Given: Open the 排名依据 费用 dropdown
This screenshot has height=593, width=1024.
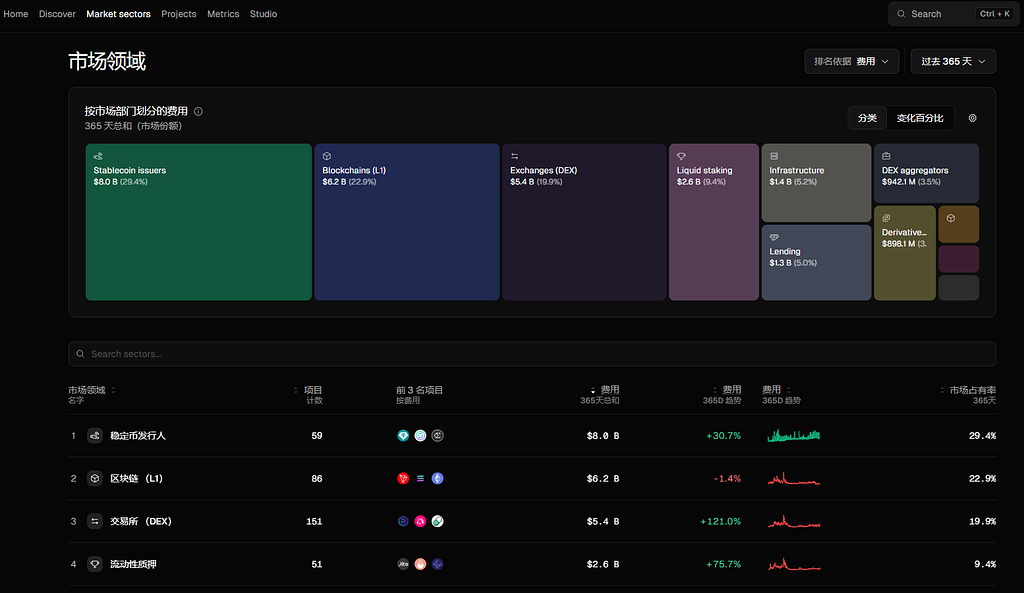Looking at the screenshot, I should 851,61.
